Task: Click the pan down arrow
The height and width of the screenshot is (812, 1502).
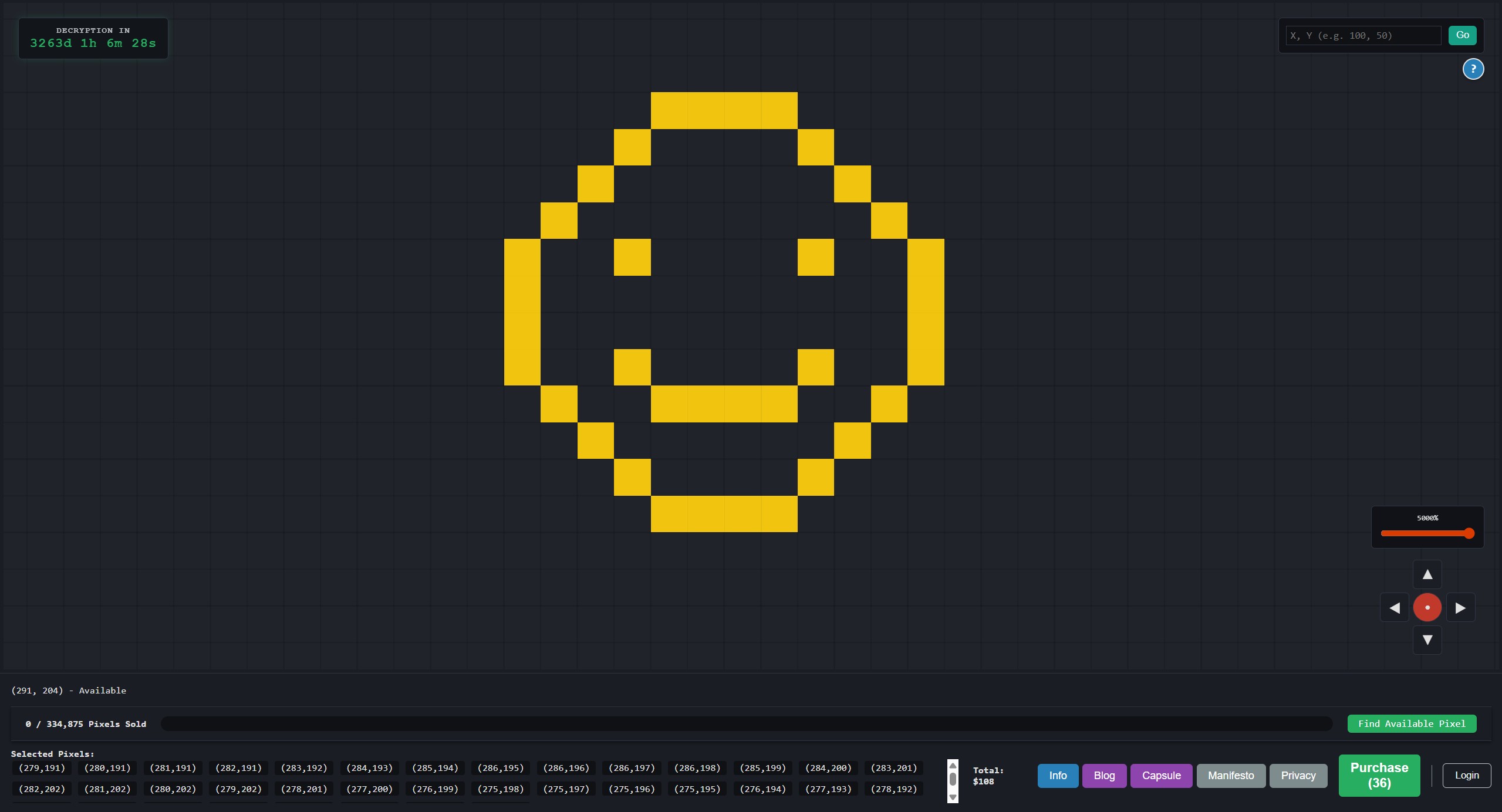Action: tap(1427, 640)
